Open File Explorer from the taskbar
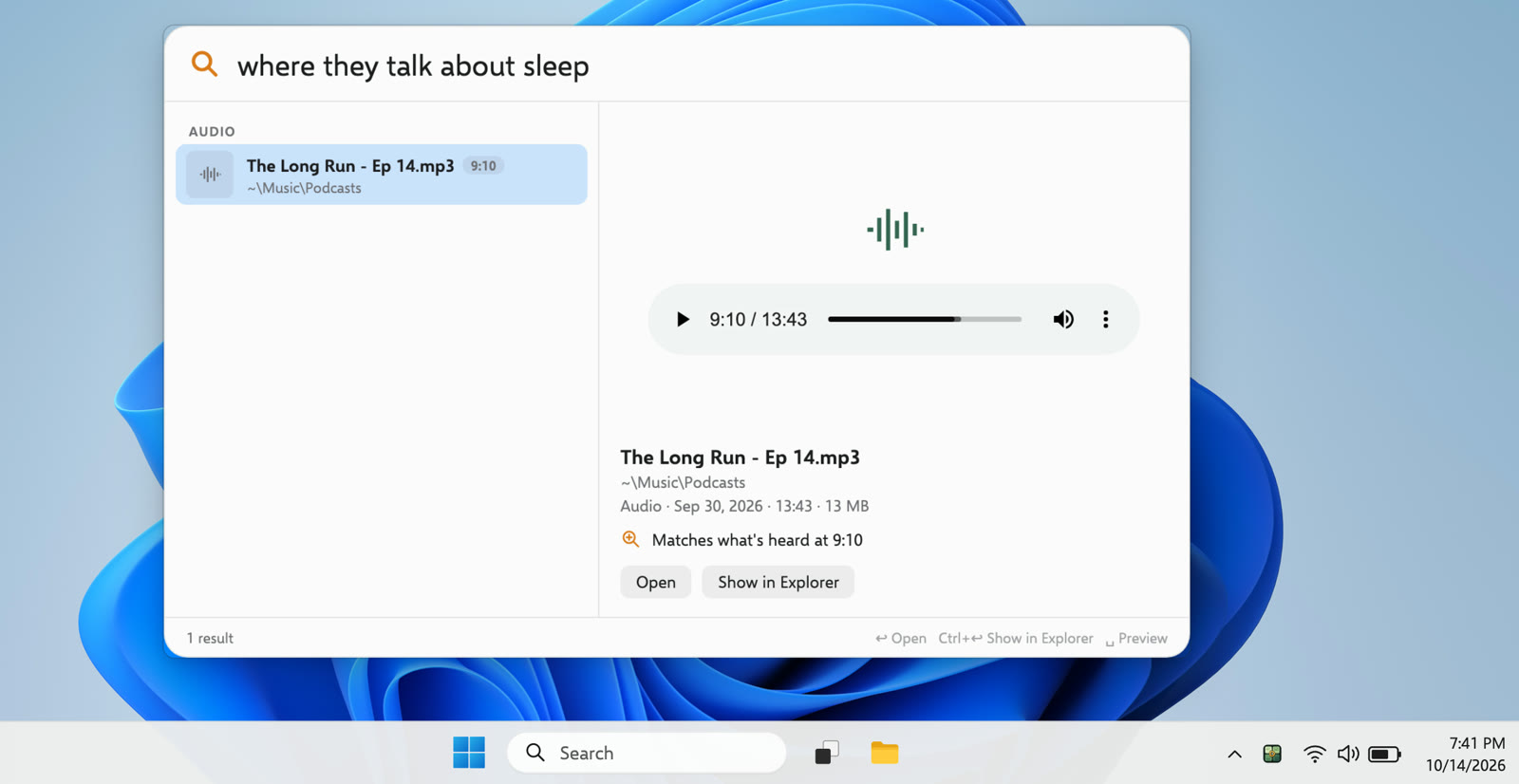This screenshot has height=784, width=1519. [885, 754]
